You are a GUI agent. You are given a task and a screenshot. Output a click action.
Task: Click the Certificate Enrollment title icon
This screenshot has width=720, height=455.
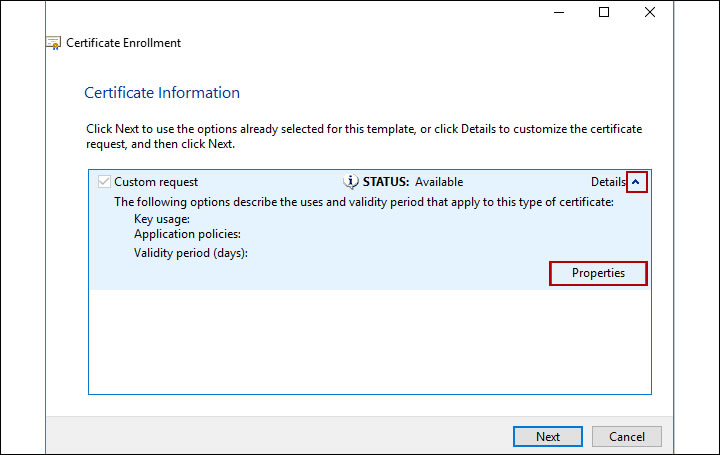tap(54, 43)
